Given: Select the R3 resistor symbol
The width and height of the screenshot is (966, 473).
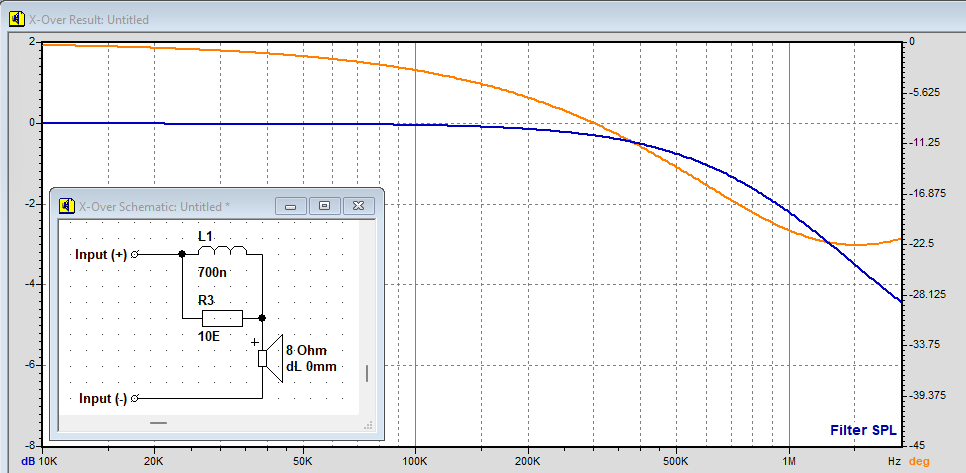Looking at the screenshot, I should (x=221, y=318).
